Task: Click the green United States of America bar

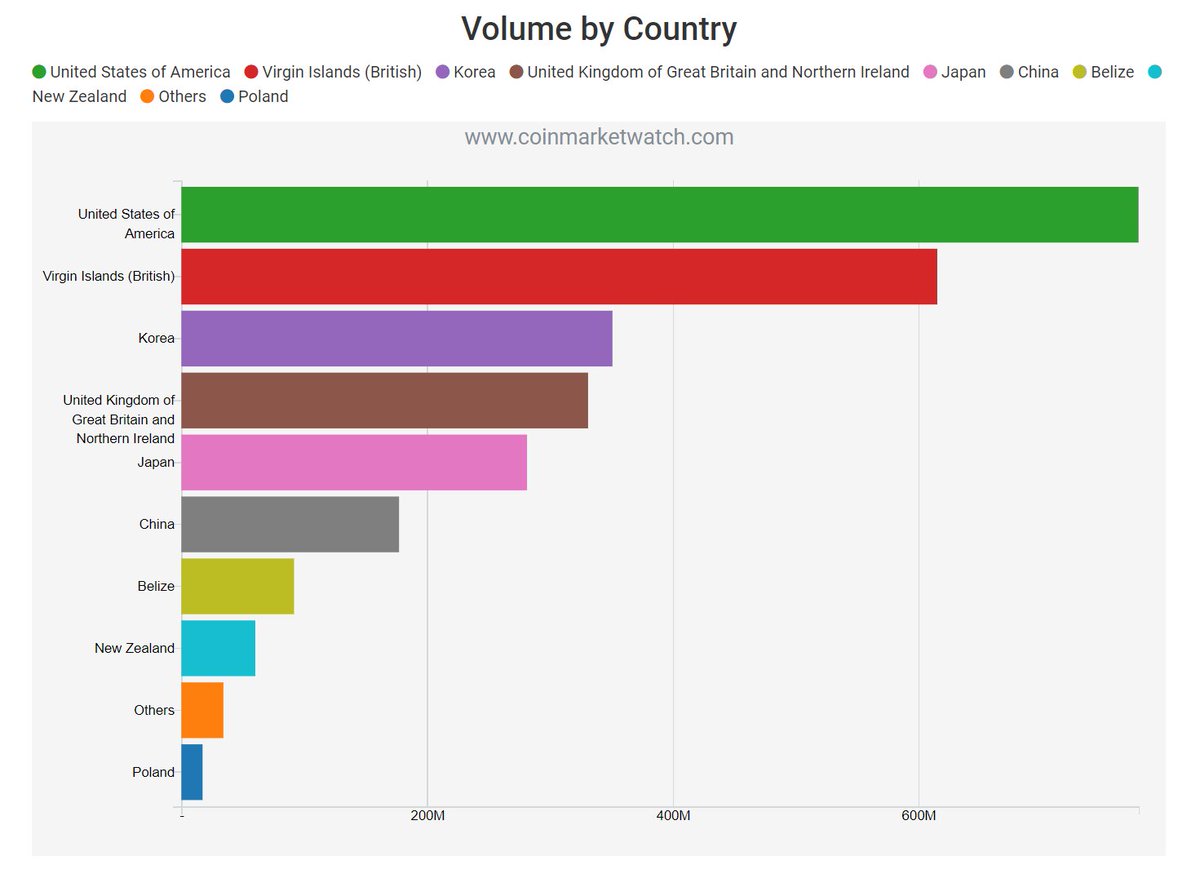Action: 660,214
